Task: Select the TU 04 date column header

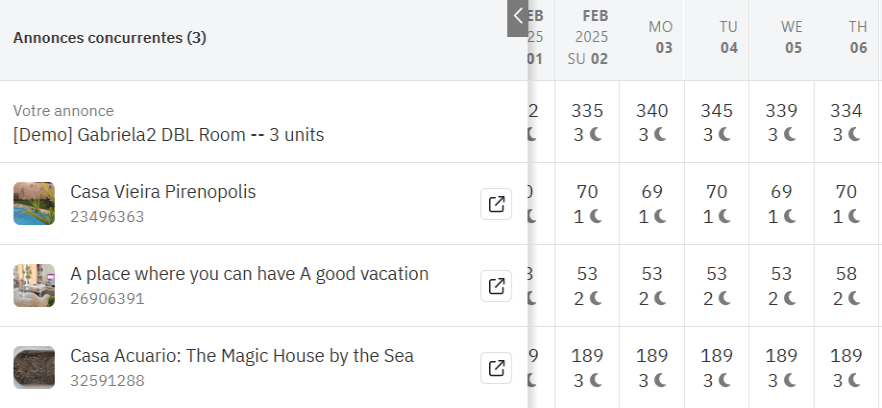Action: 725,37
